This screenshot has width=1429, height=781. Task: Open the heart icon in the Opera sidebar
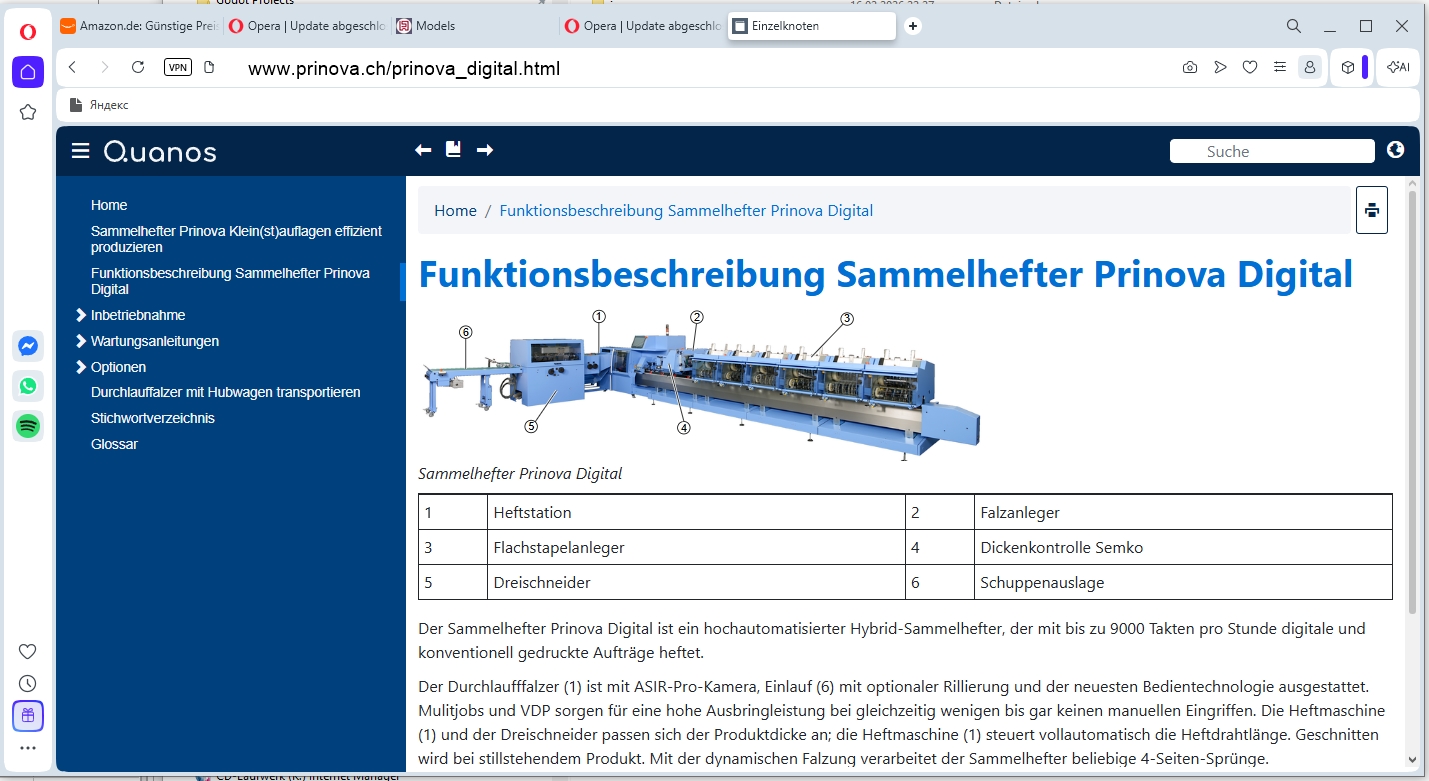(x=28, y=652)
